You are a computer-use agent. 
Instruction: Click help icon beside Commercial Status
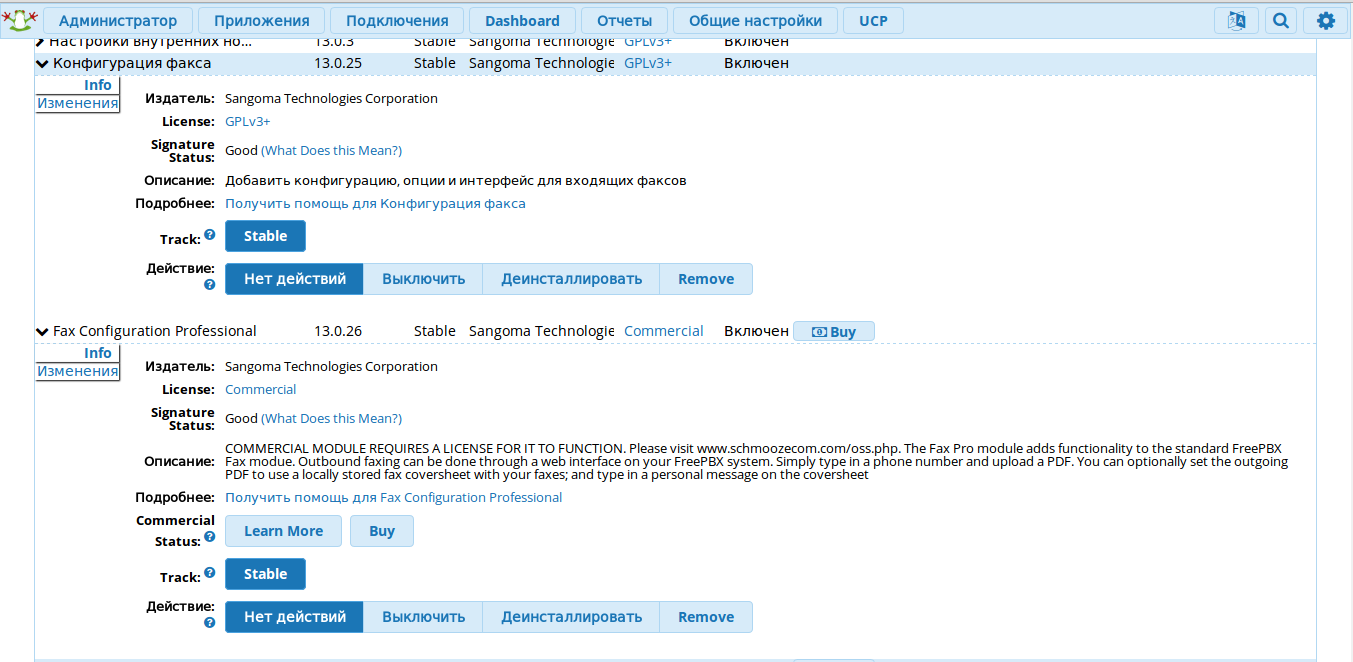(x=210, y=537)
